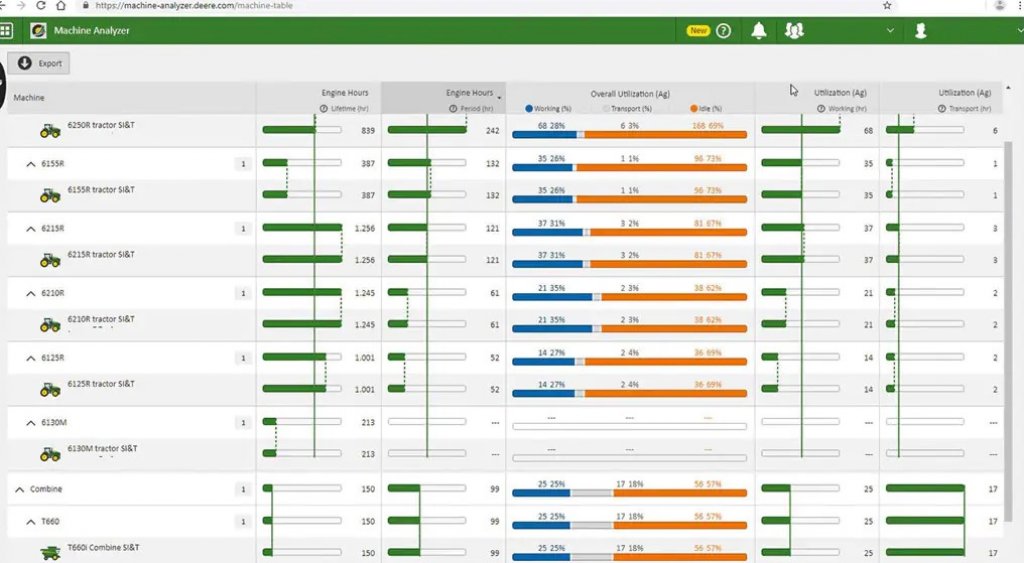
Task: Bookmark page with star icon
Action: [x=887, y=5]
